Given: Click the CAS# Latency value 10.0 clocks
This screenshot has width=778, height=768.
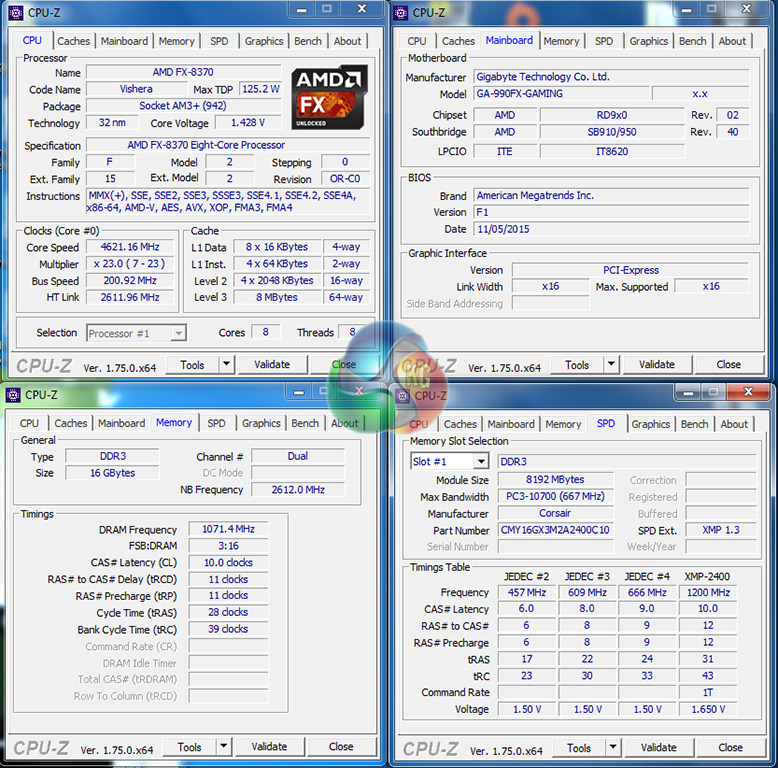Looking at the screenshot, I should pyautogui.click(x=228, y=563).
